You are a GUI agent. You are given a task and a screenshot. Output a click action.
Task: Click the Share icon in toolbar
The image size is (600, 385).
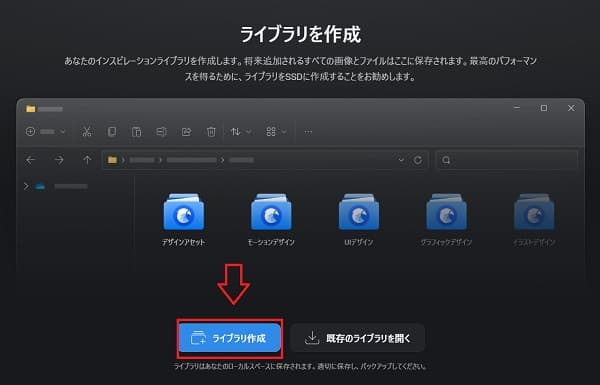click(186, 132)
